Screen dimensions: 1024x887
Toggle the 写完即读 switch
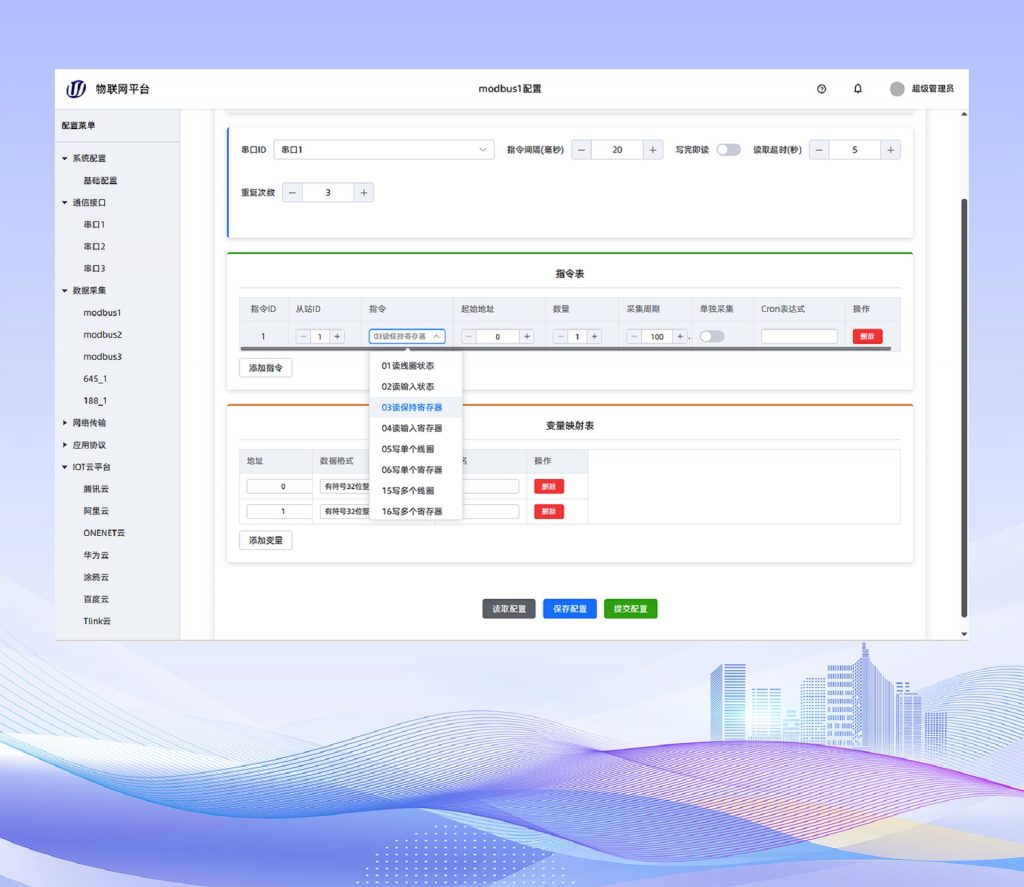pos(728,150)
